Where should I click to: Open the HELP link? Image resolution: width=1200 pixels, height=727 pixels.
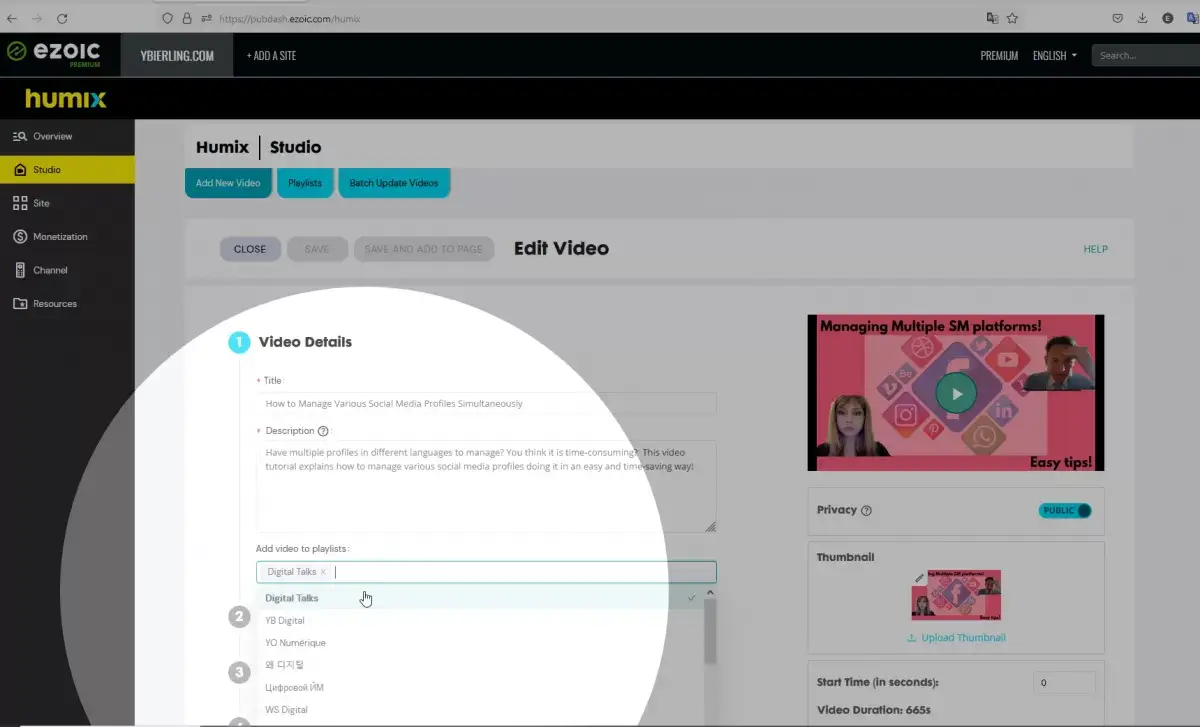1095,249
